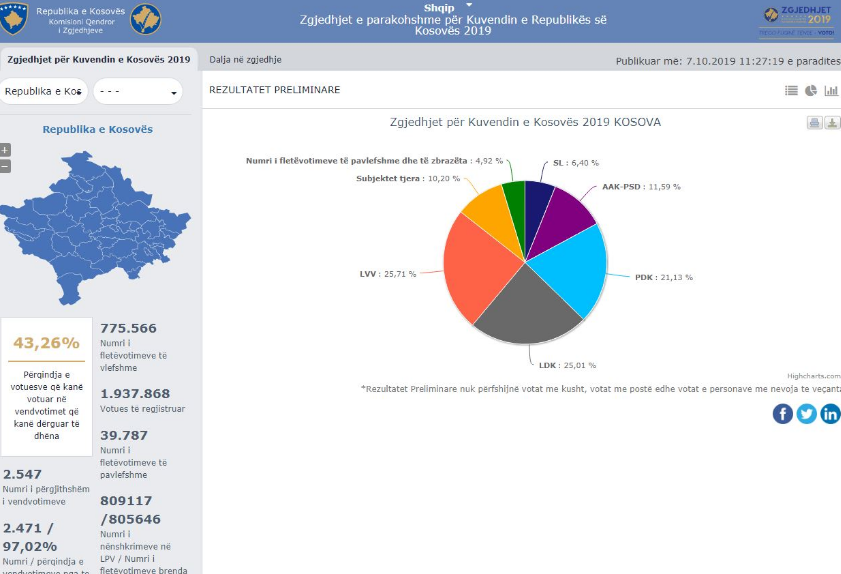
Task: Open the Zgjedhjet për Kuvendin e Kosovës 2019 tab
Action: [x=98, y=59]
